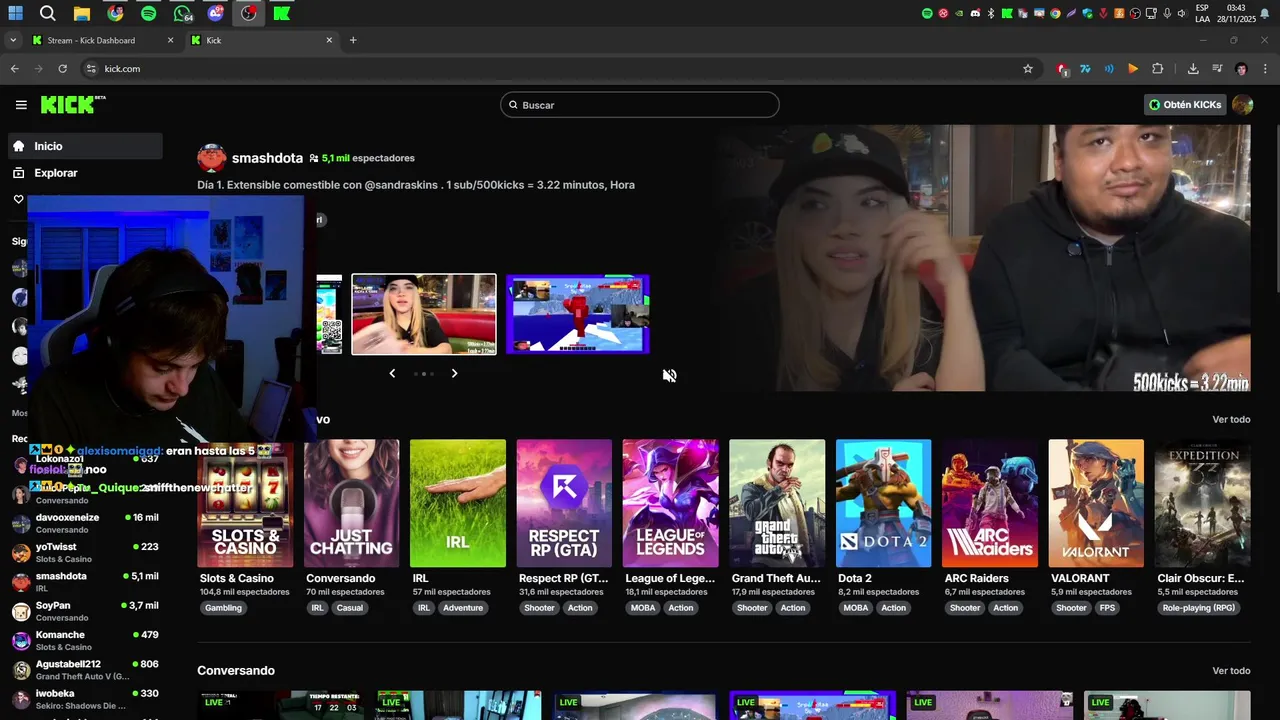Image resolution: width=1280 pixels, height=720 pixels.
Task: Go back in browser history
Action: pyautogui.click(x=14, y=69)
